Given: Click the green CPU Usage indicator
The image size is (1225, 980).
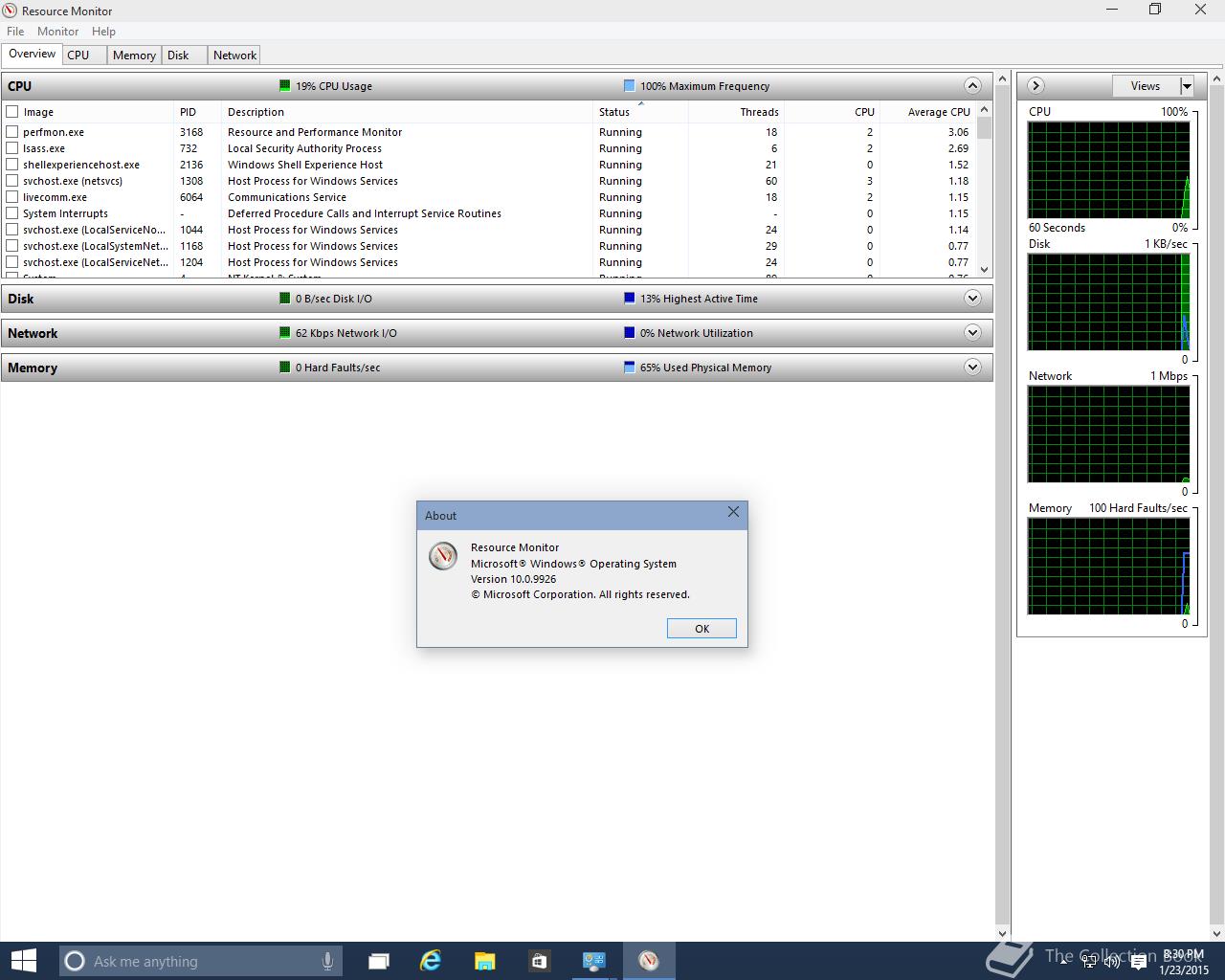Looking at the screenshot, I should [x=284, y=85].
